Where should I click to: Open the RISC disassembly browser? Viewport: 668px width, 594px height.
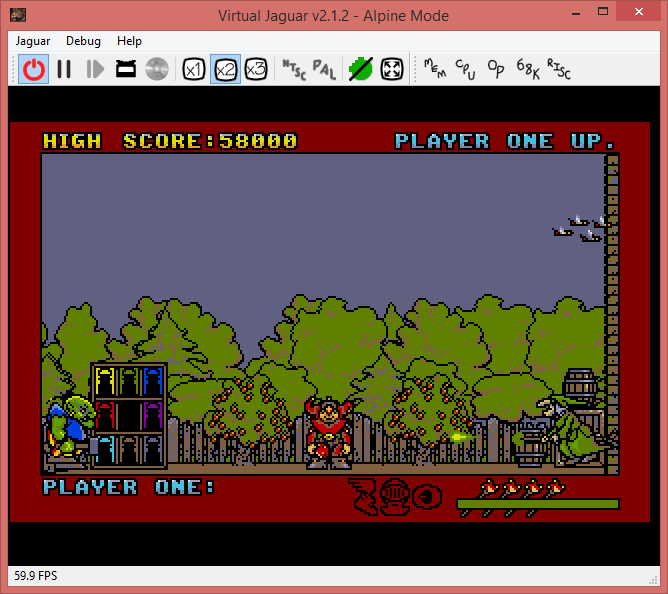(x=558, y=69)
